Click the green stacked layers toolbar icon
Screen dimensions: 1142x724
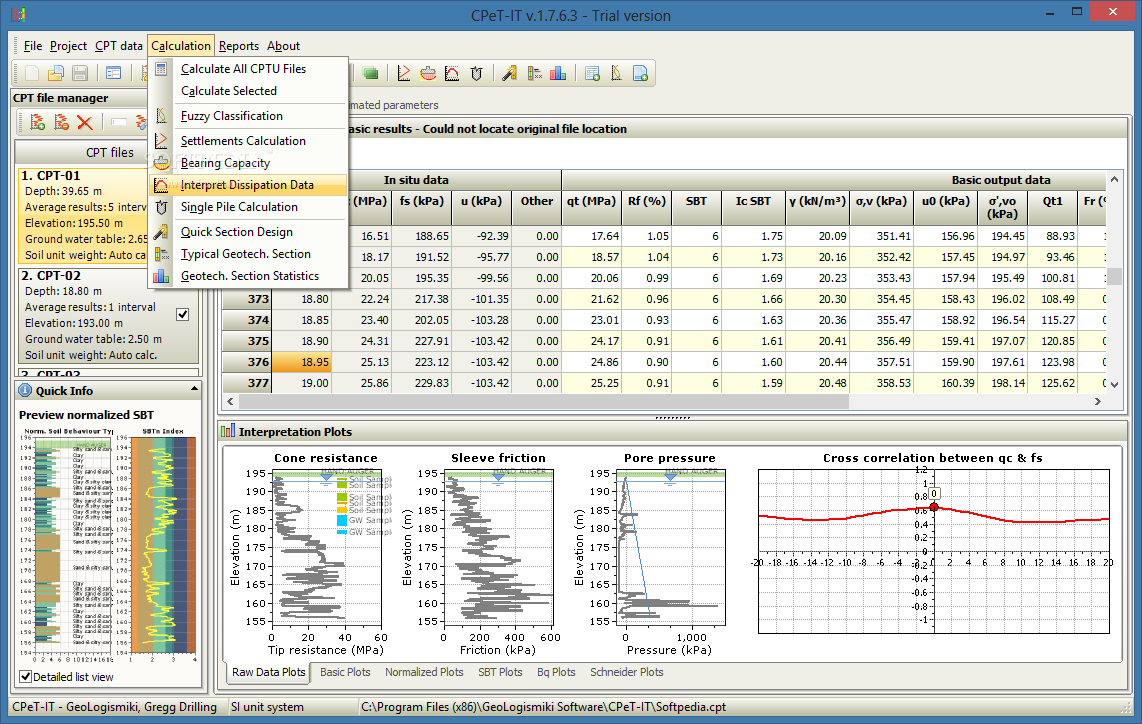[371, 73]
